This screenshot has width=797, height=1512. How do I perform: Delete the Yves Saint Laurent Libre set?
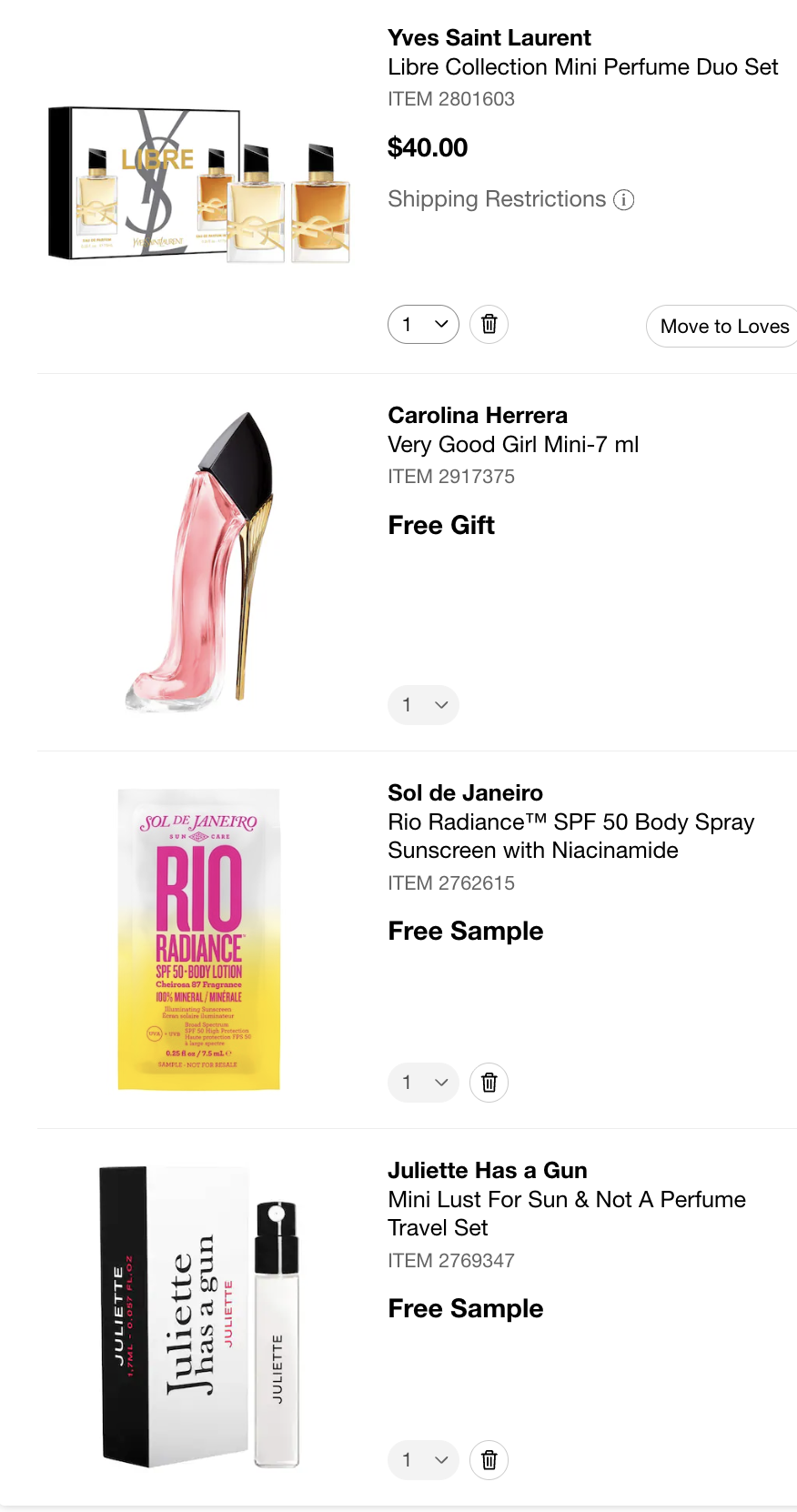coord(489,324)
